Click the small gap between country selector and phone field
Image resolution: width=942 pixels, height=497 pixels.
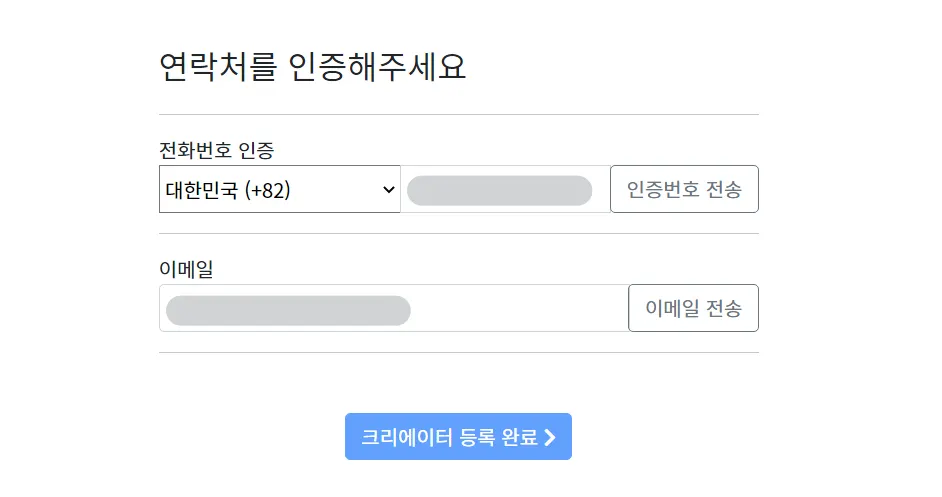coord(401,190)
